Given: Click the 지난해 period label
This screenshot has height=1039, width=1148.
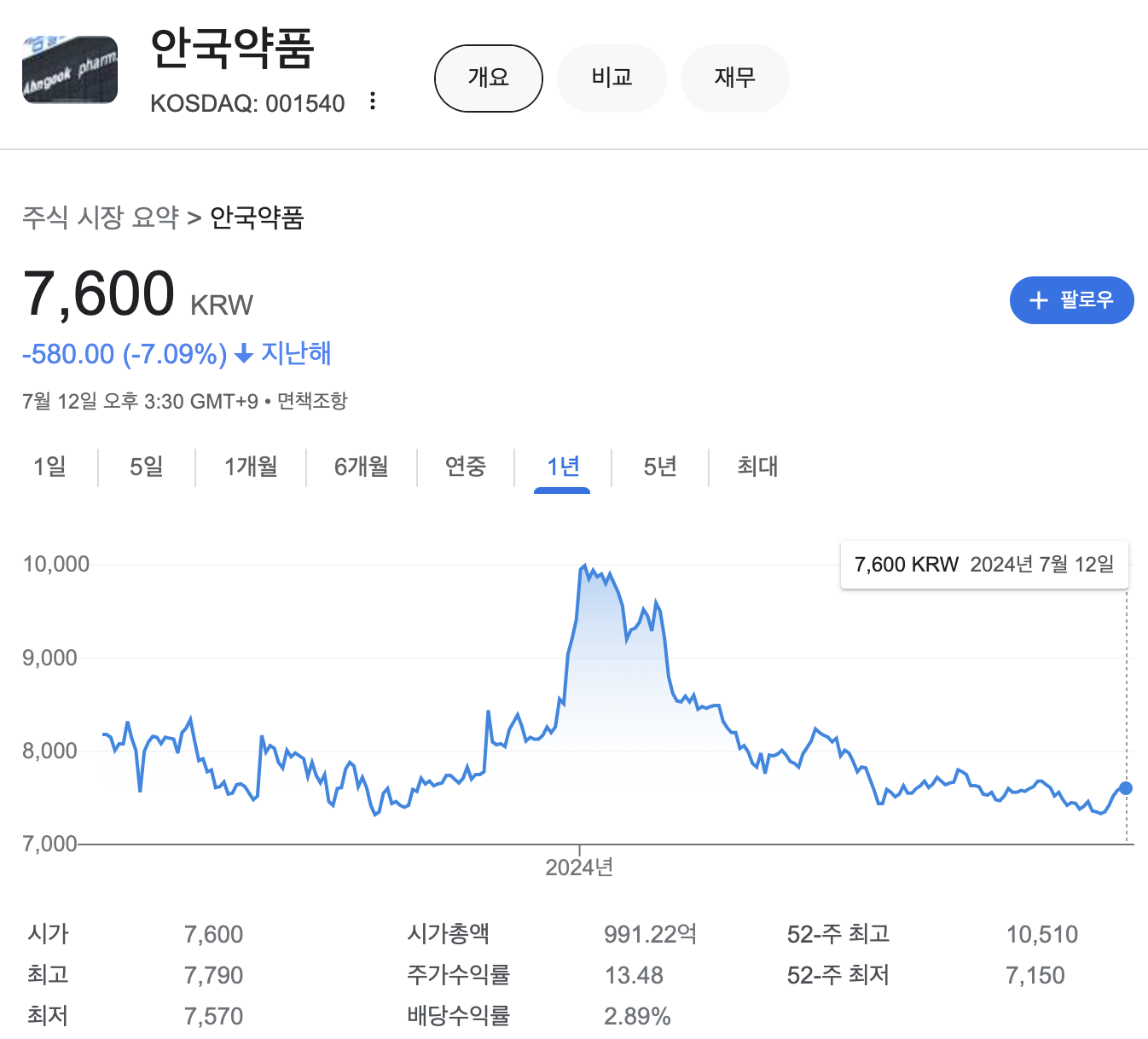Looking at the screenshot, I should click(296, 353).
